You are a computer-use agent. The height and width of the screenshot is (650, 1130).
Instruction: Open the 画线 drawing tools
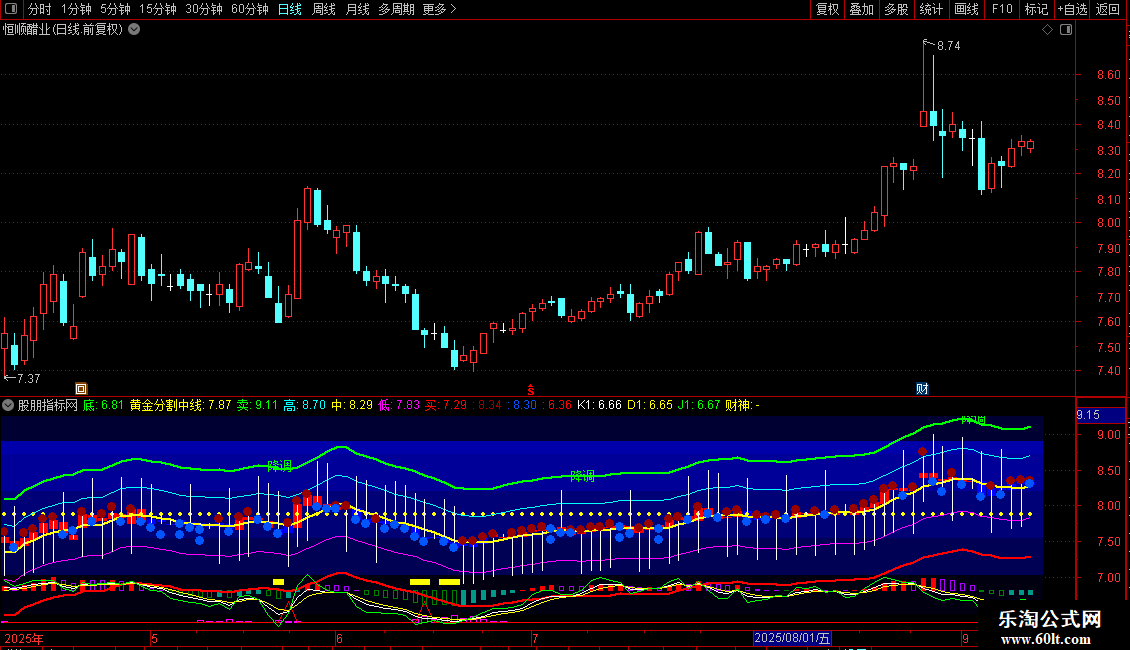coord(966,9)
